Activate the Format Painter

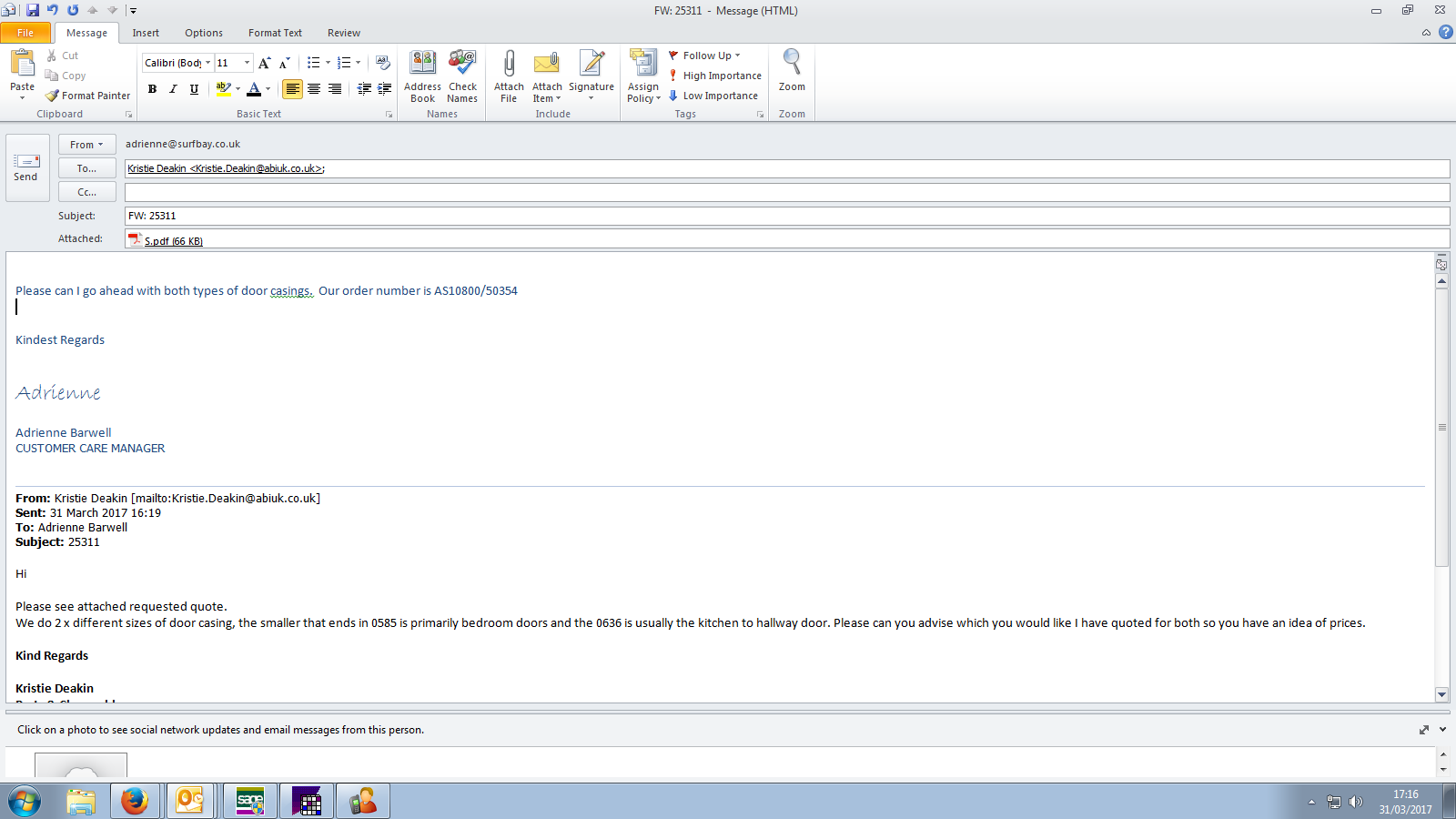(x=88, y=96)
